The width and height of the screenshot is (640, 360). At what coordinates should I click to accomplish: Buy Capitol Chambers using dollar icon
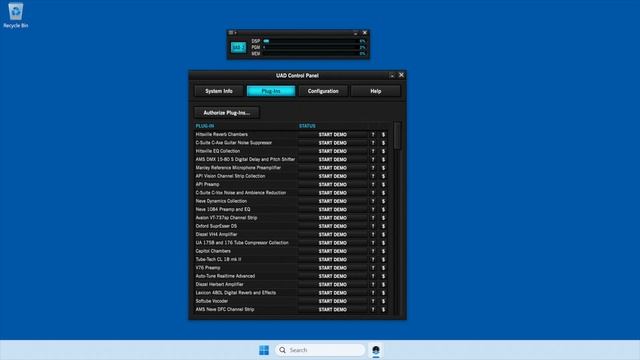click(x=383, y=251)
